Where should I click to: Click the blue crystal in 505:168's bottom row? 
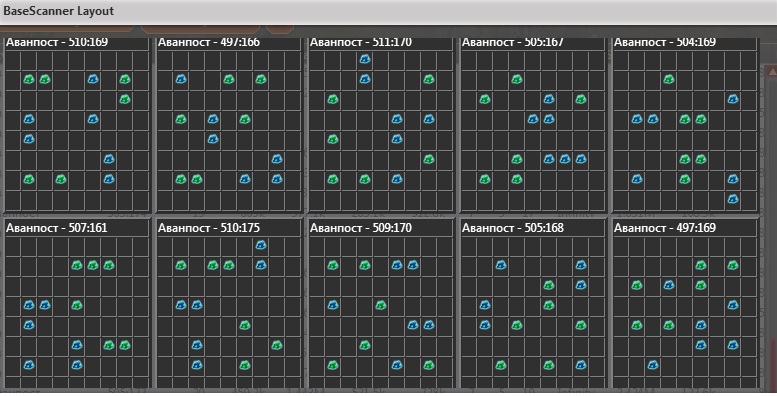tap(581, 365)
